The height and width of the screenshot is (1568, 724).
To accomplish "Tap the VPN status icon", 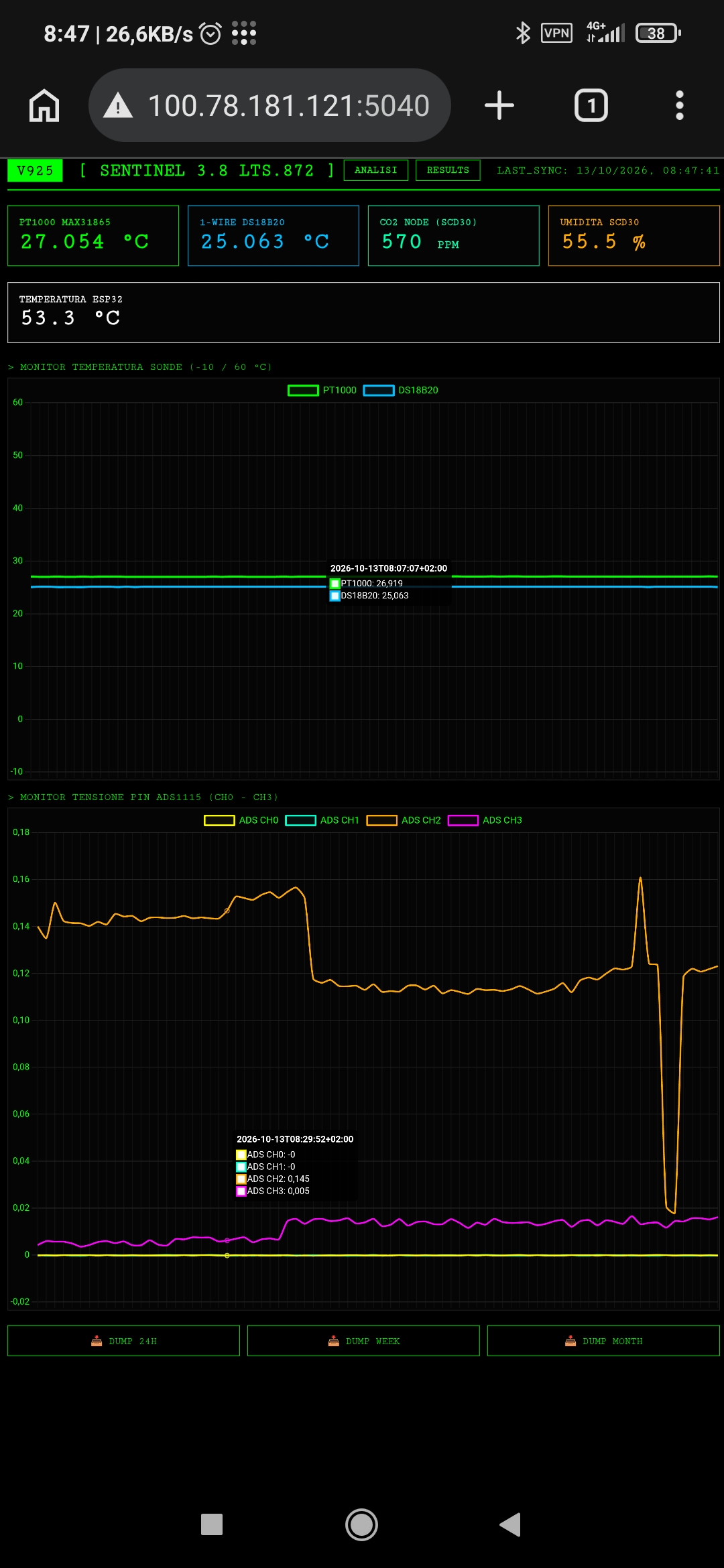I will 557,33.
